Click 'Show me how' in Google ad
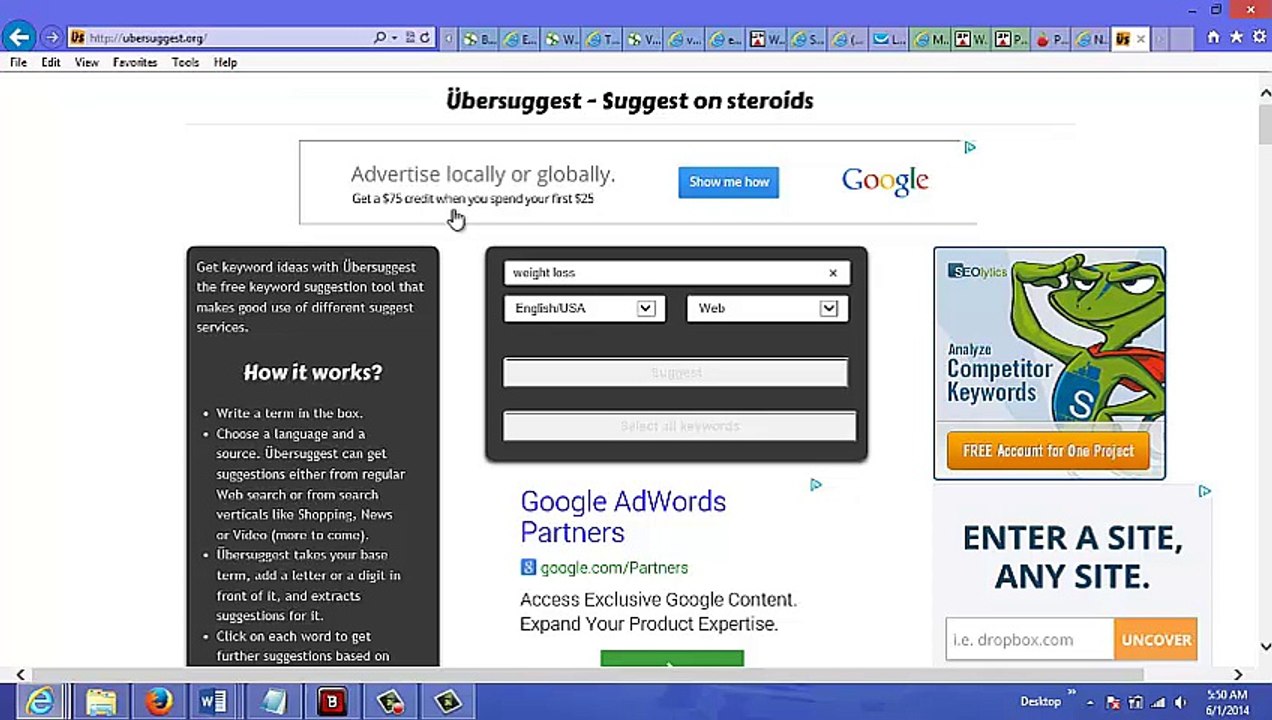This screenshot has width=1272, height=720. (729, 182)
